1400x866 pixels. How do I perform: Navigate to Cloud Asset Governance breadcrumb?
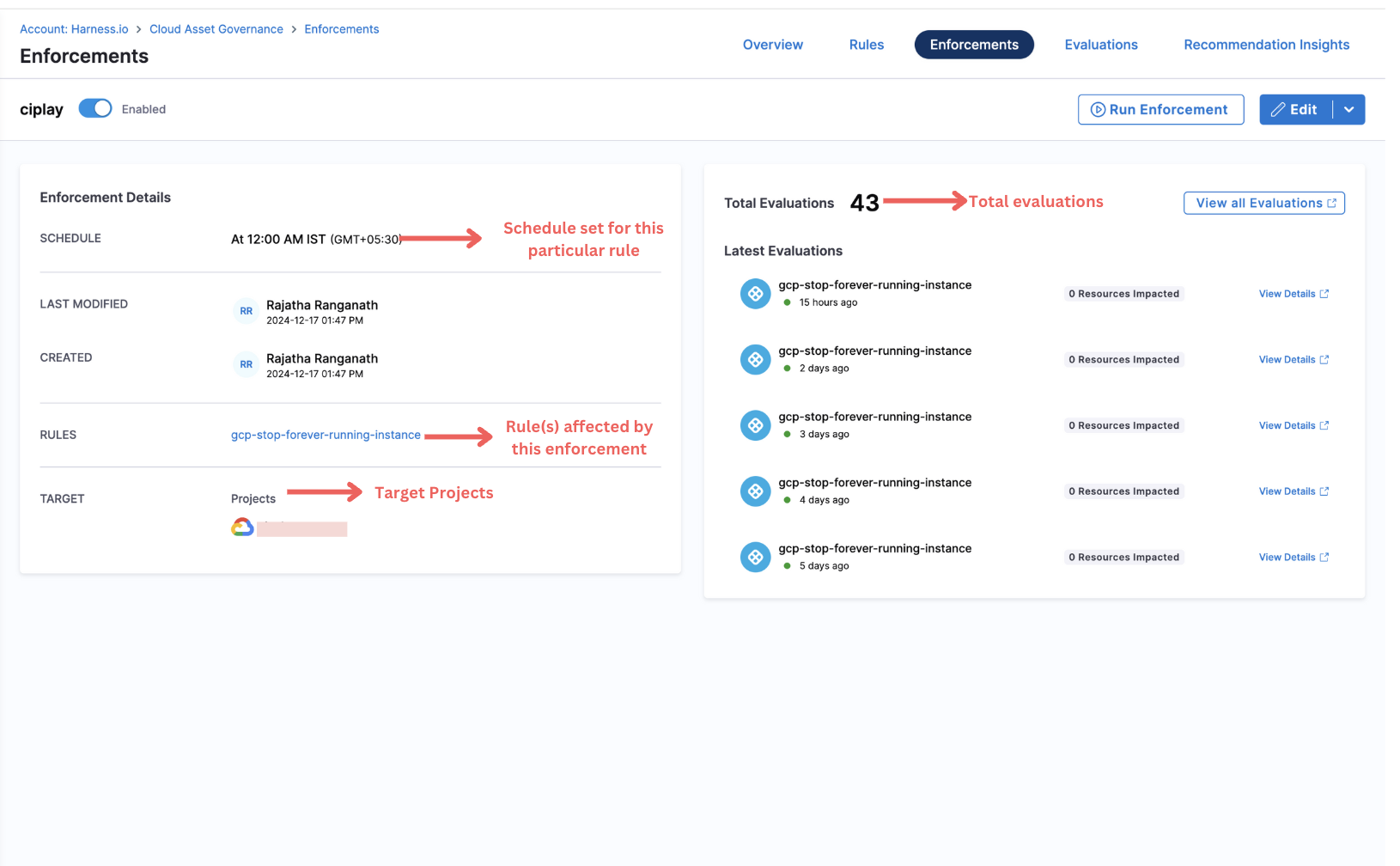[216, 29]
